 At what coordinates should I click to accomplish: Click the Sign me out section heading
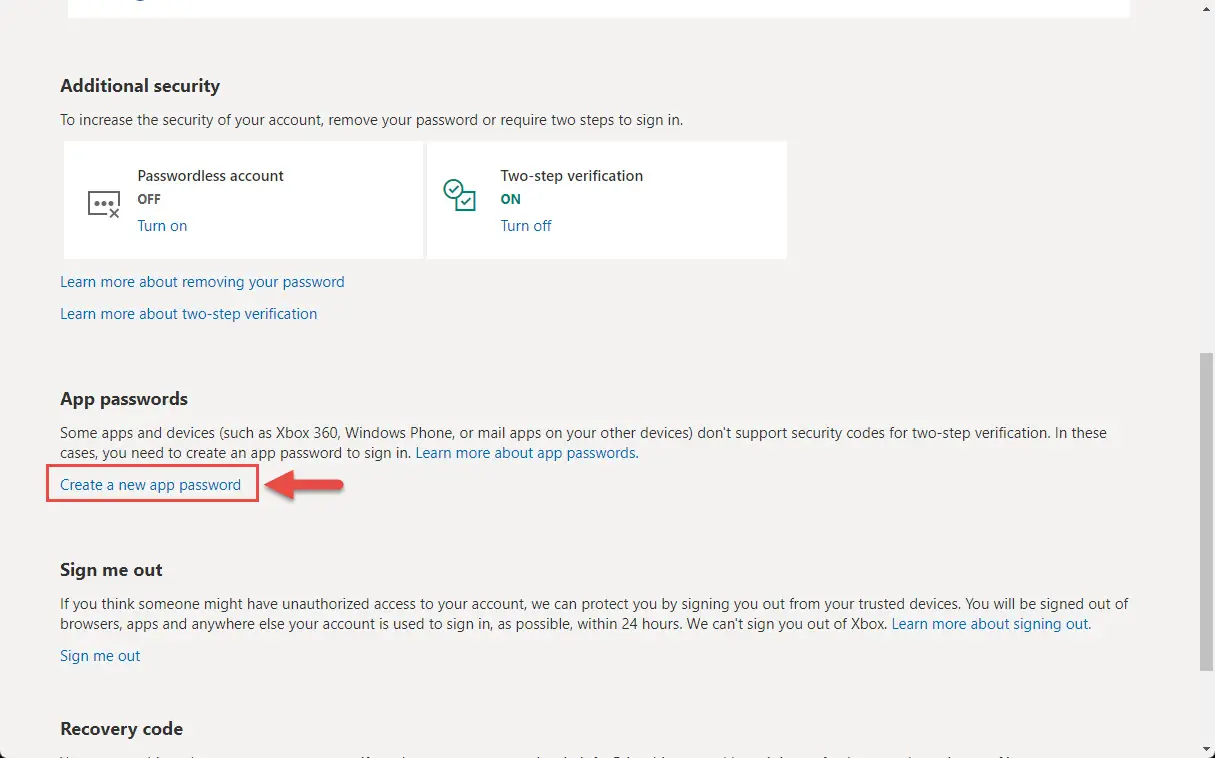111,570
